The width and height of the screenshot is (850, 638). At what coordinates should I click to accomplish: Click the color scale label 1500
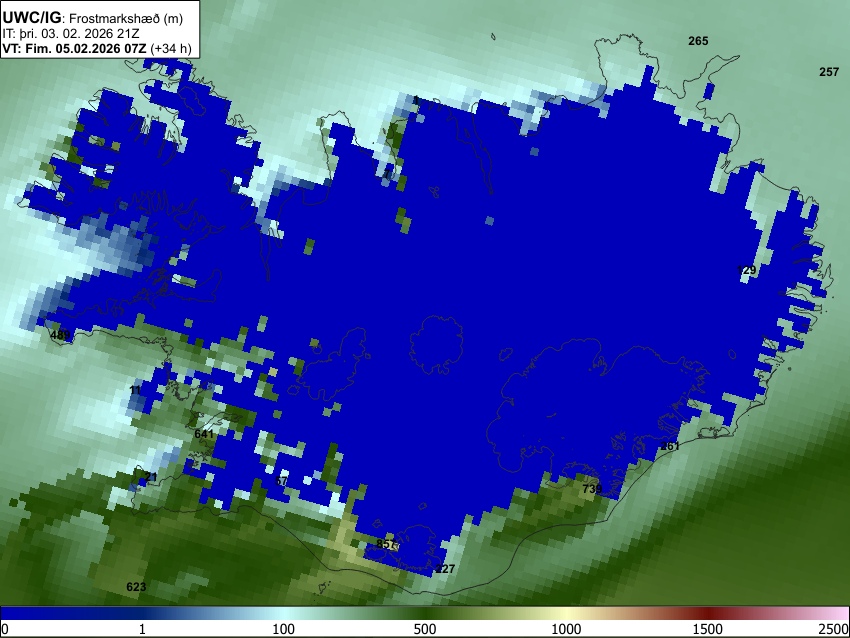(708, 629)
